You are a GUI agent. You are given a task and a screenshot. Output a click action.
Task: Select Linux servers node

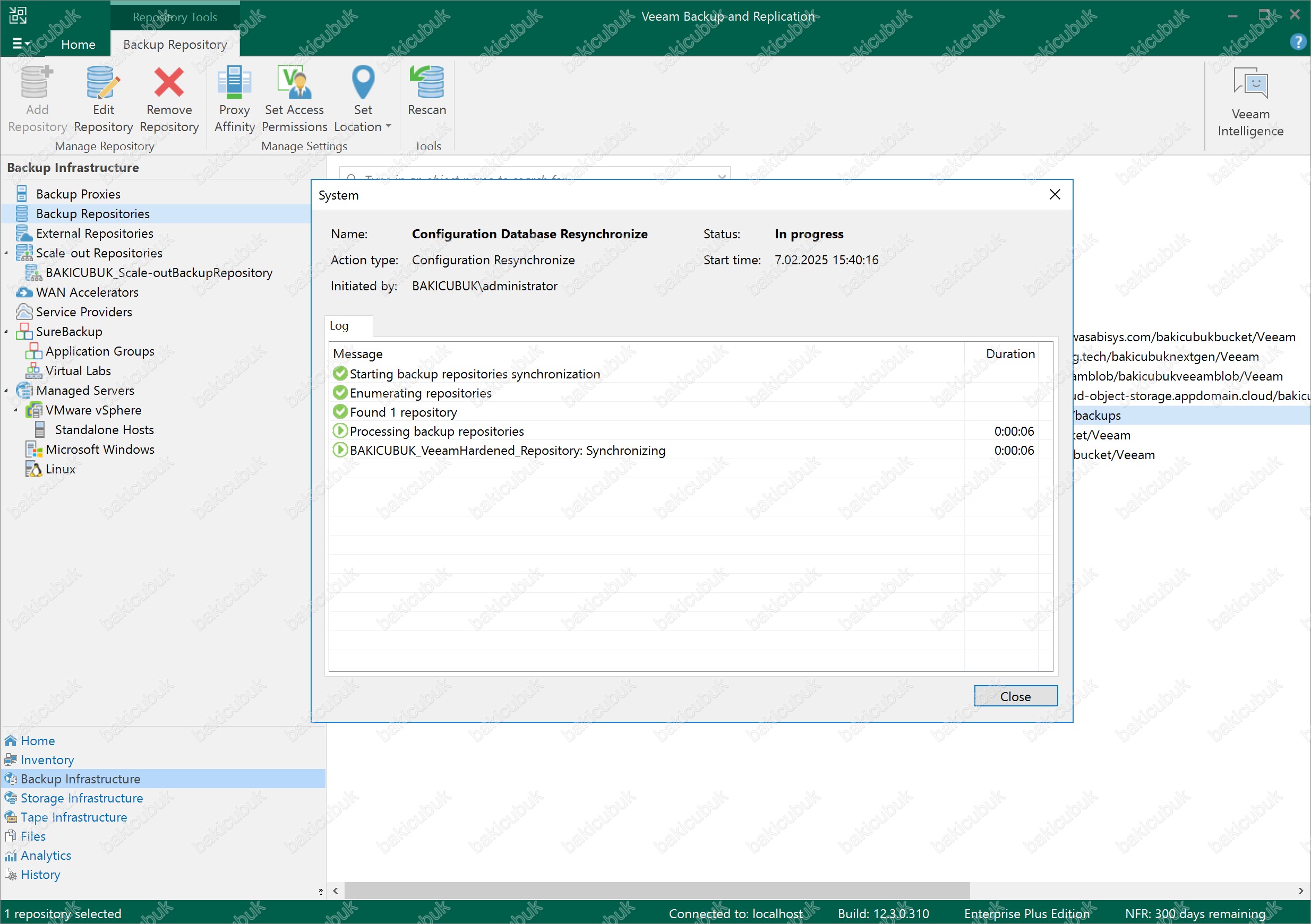click(61, 469)
